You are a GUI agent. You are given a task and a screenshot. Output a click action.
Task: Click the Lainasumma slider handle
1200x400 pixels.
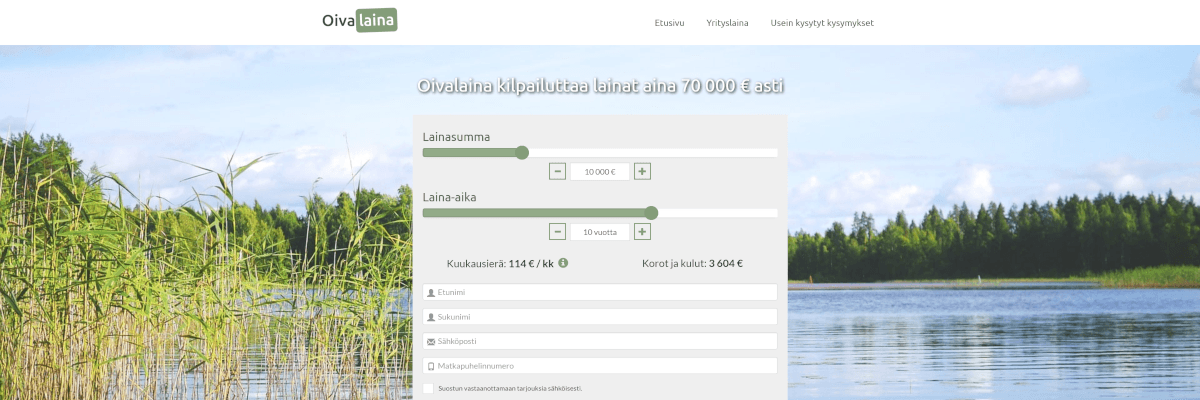(x=521, y=152)
